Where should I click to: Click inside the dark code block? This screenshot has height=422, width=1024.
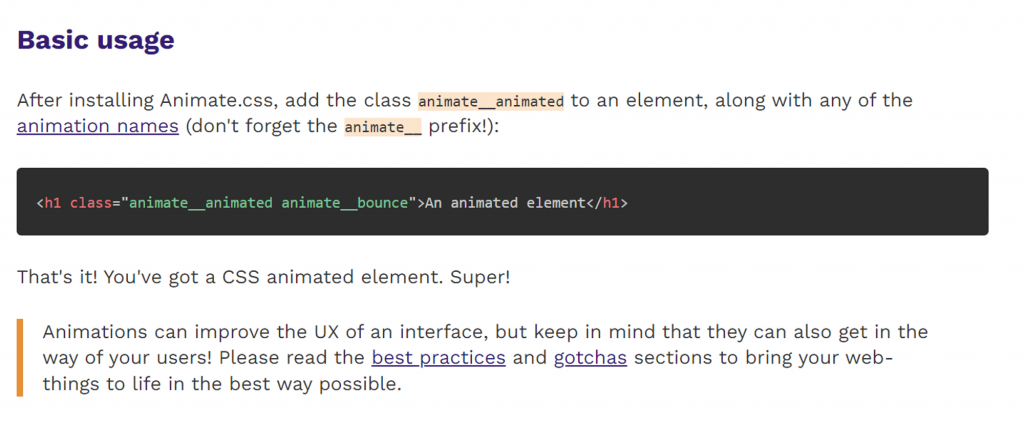click(x=800, y=202)
